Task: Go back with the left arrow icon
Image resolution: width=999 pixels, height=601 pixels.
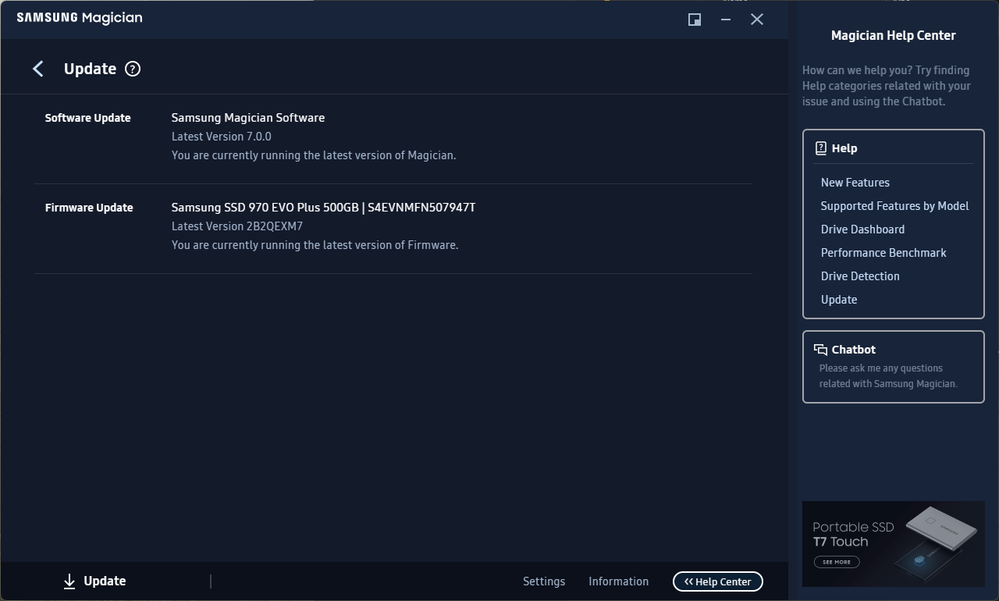Action: point(38,69)
